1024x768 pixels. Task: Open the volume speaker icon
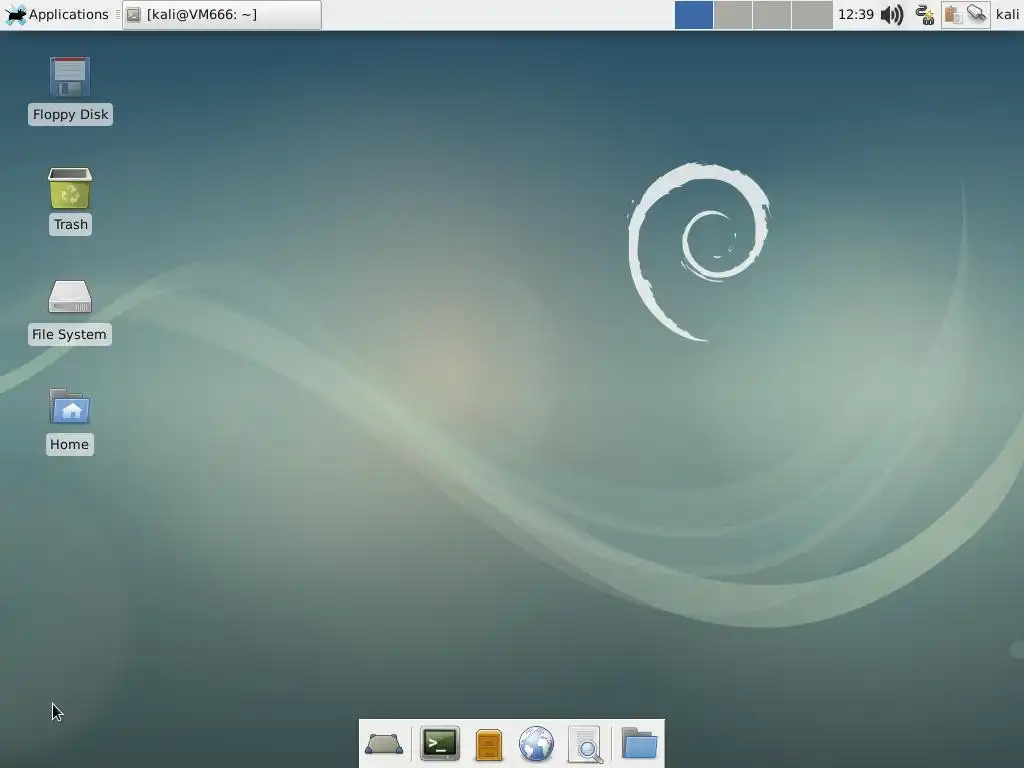[892, 14]
